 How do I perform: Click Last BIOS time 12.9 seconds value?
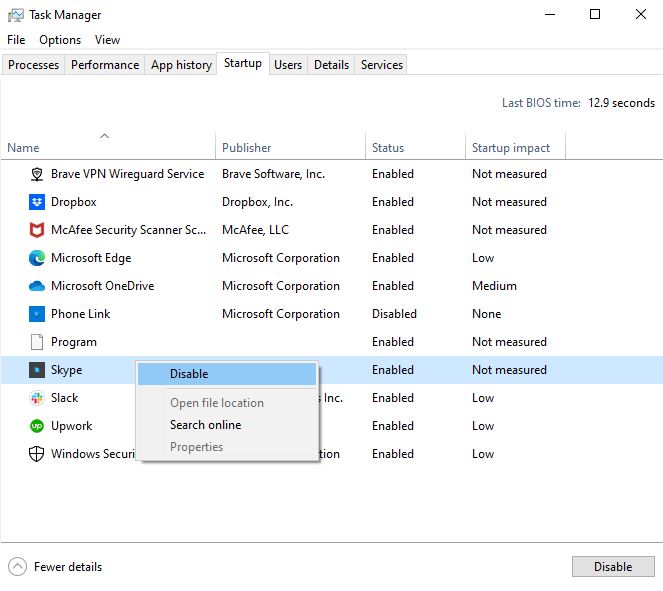[621, 103]
